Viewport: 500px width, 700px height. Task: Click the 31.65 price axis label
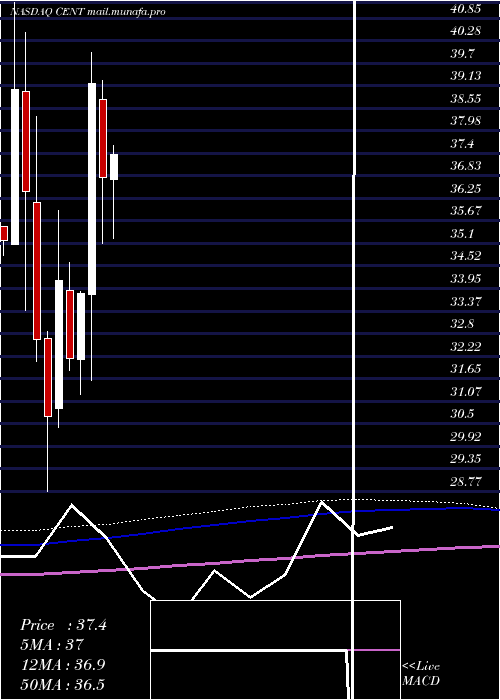[466, 369]
